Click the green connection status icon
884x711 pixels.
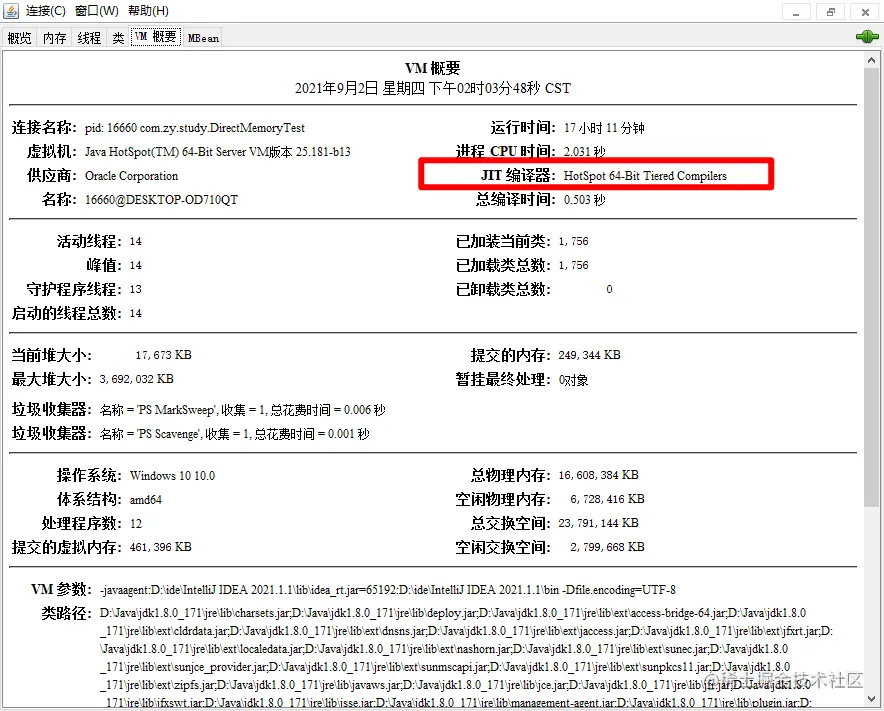(x=867, y=37)
